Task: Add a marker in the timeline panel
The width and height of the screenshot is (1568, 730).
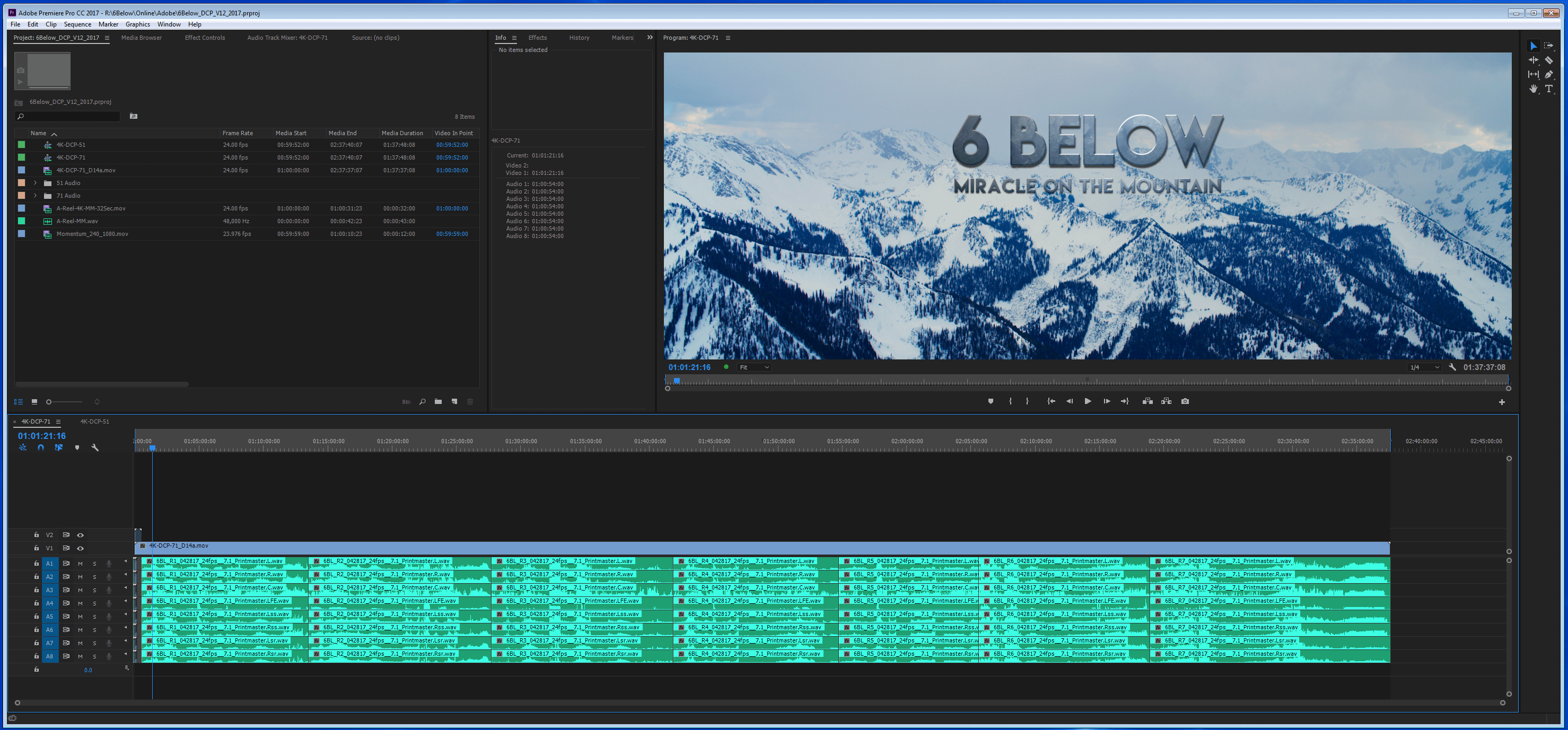Action: 77,447
